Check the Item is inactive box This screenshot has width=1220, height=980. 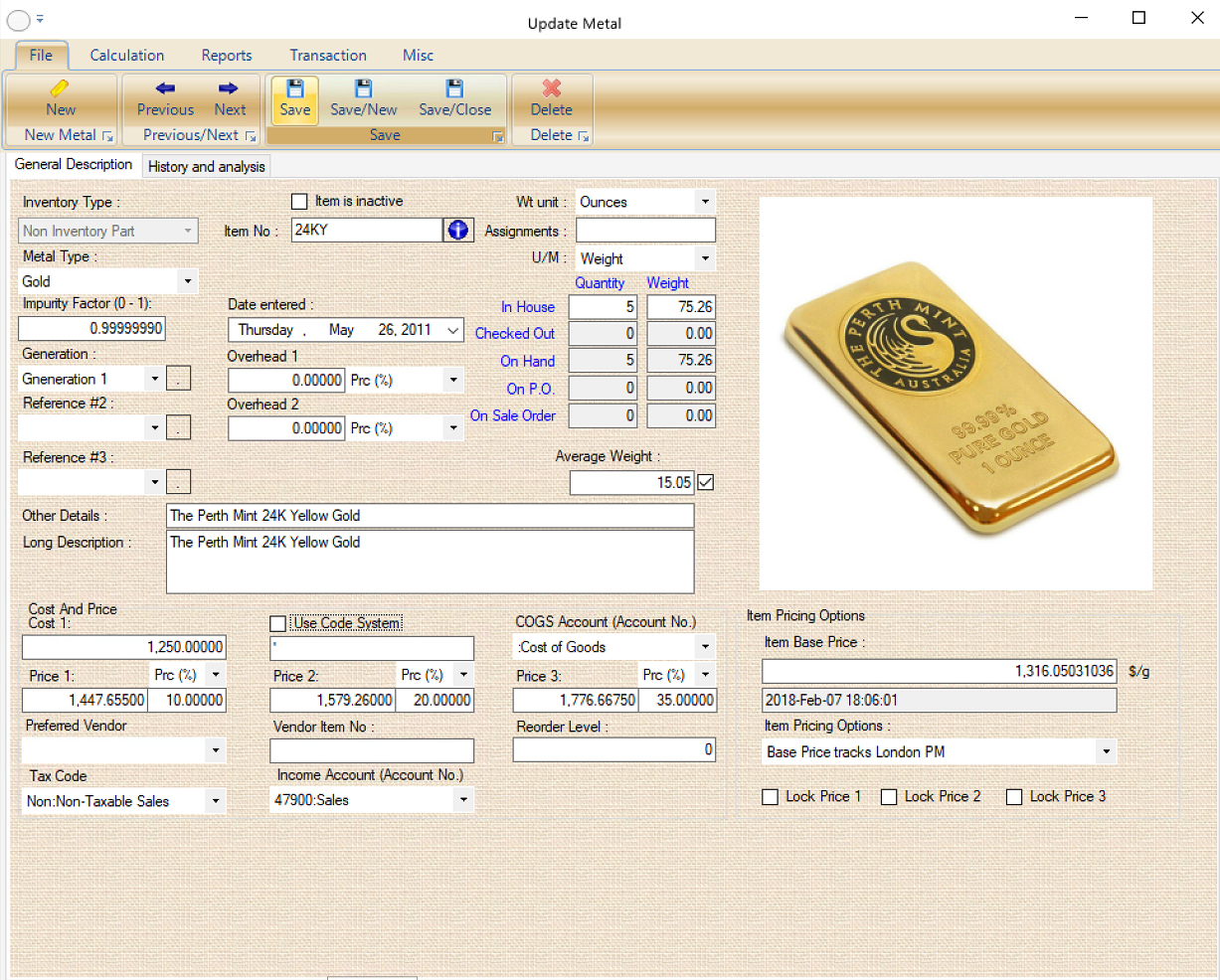pos(299,202)
